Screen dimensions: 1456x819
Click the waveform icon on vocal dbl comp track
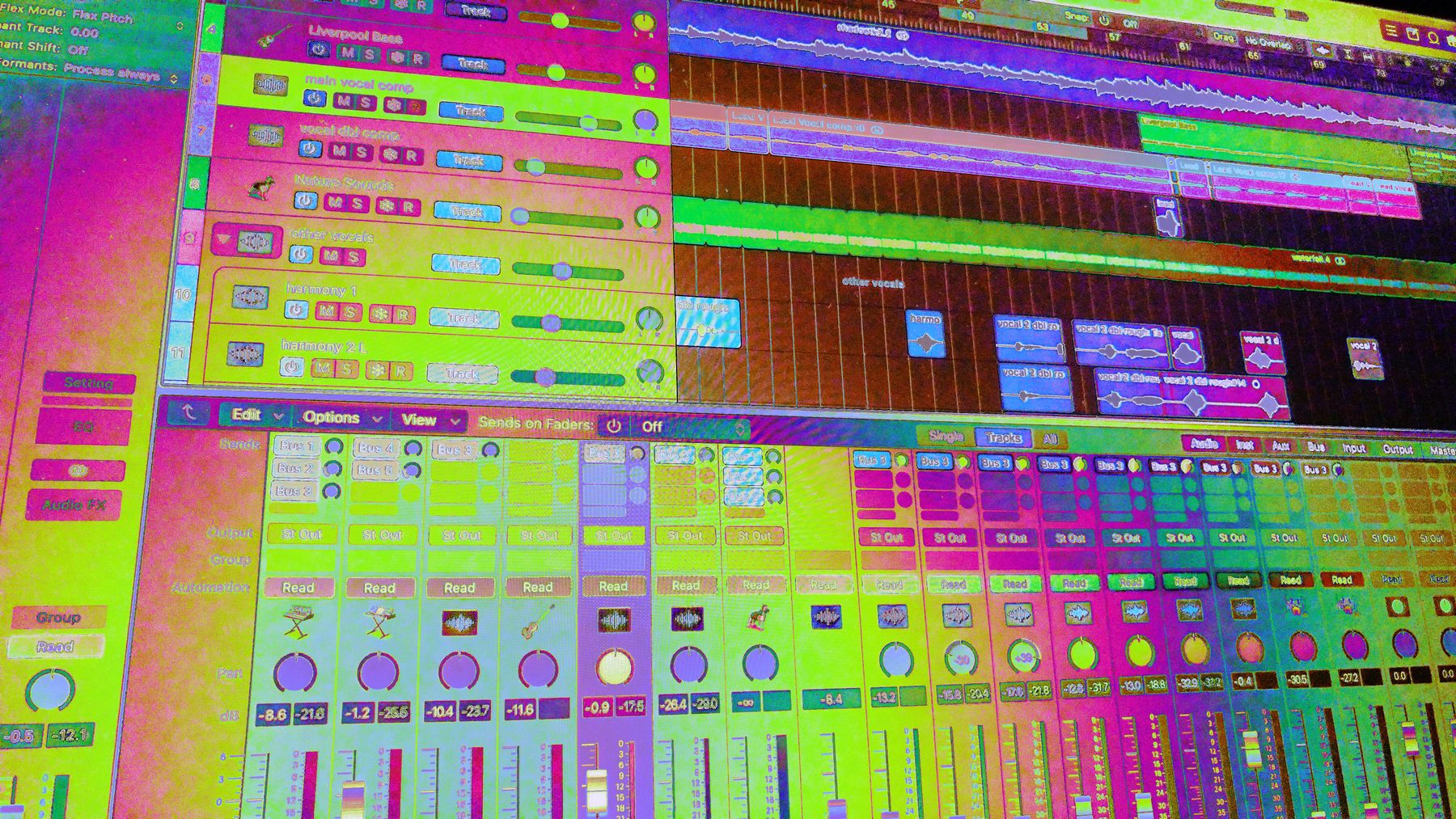(266, 134)
